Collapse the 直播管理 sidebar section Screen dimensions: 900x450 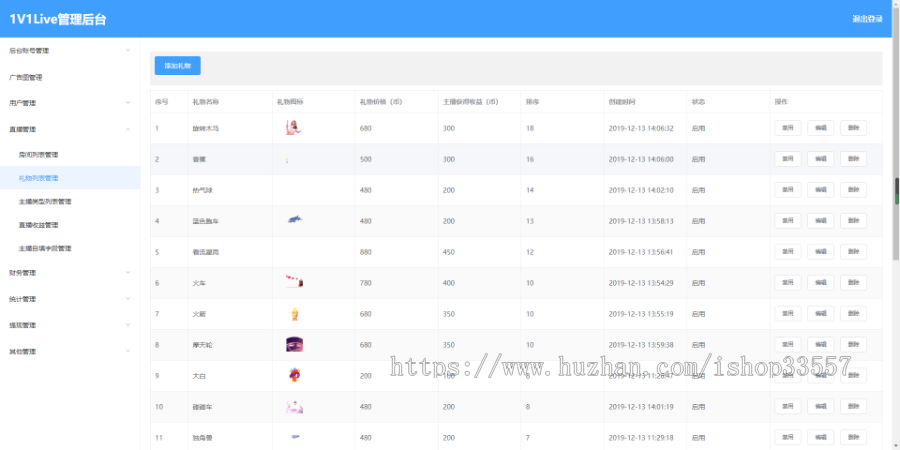pyautogui.click(x=69, y=129)
